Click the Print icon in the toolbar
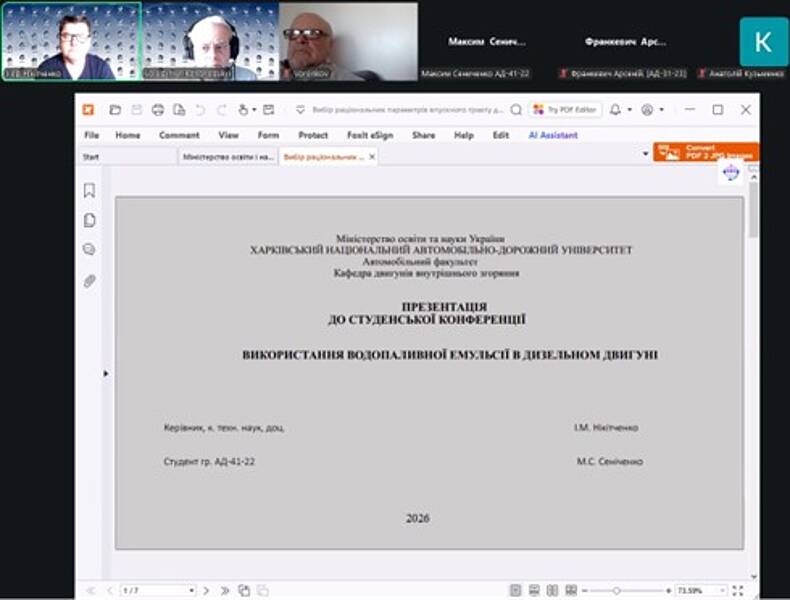The image size is (790, 600). 157,110
